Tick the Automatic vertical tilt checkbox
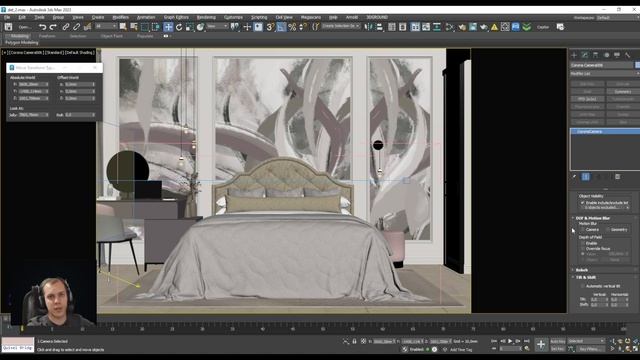Screen dimensions: 640x360 point(583,286)
